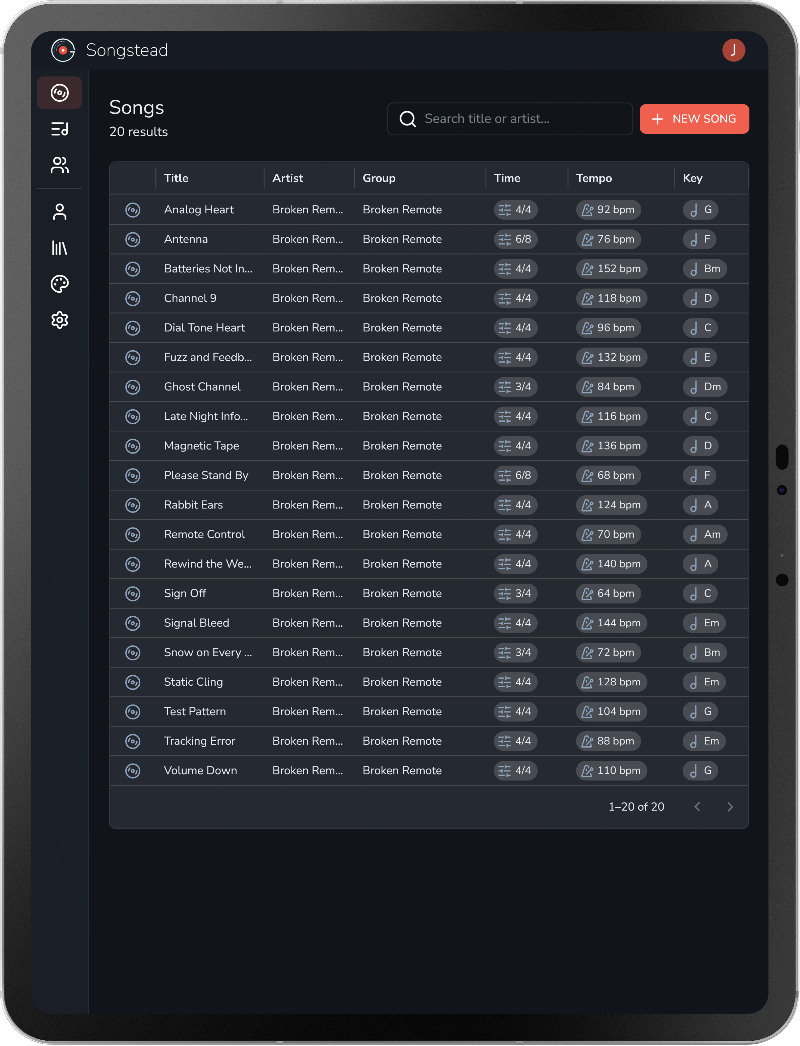This screenshot has width=800, height=1046.
Task: Click the 3/4 time chip for Sign Off
Action: pos(516,594)
